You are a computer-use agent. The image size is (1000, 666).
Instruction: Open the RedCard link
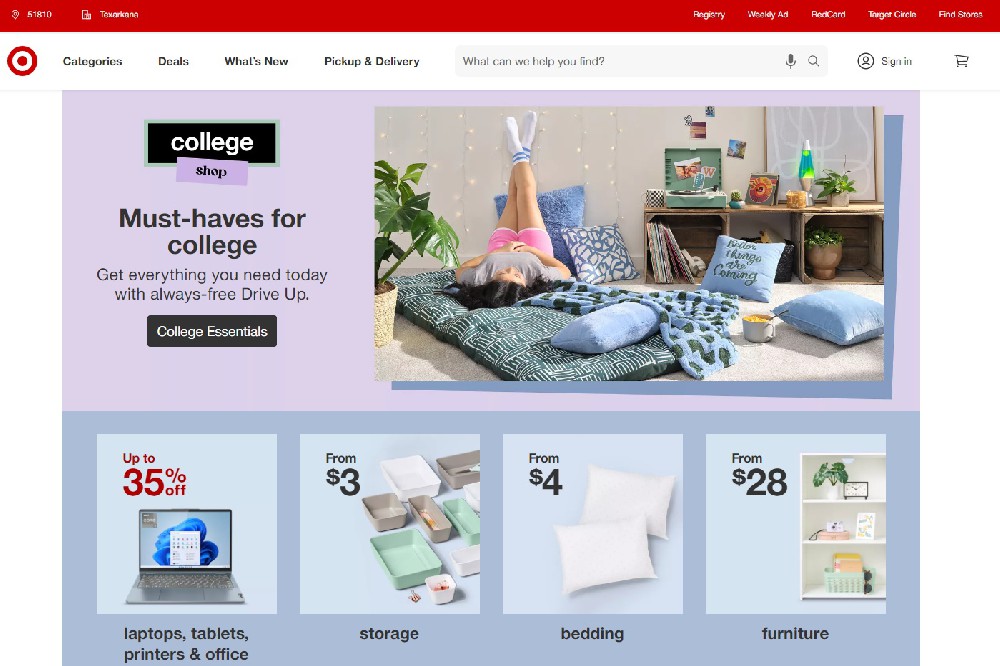(x=828, y=14)
